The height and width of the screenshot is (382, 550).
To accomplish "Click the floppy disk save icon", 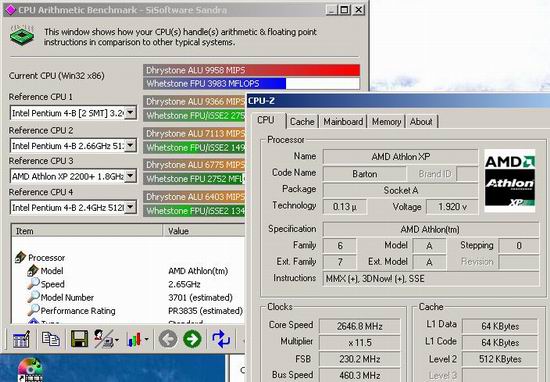I will [80, 339].
